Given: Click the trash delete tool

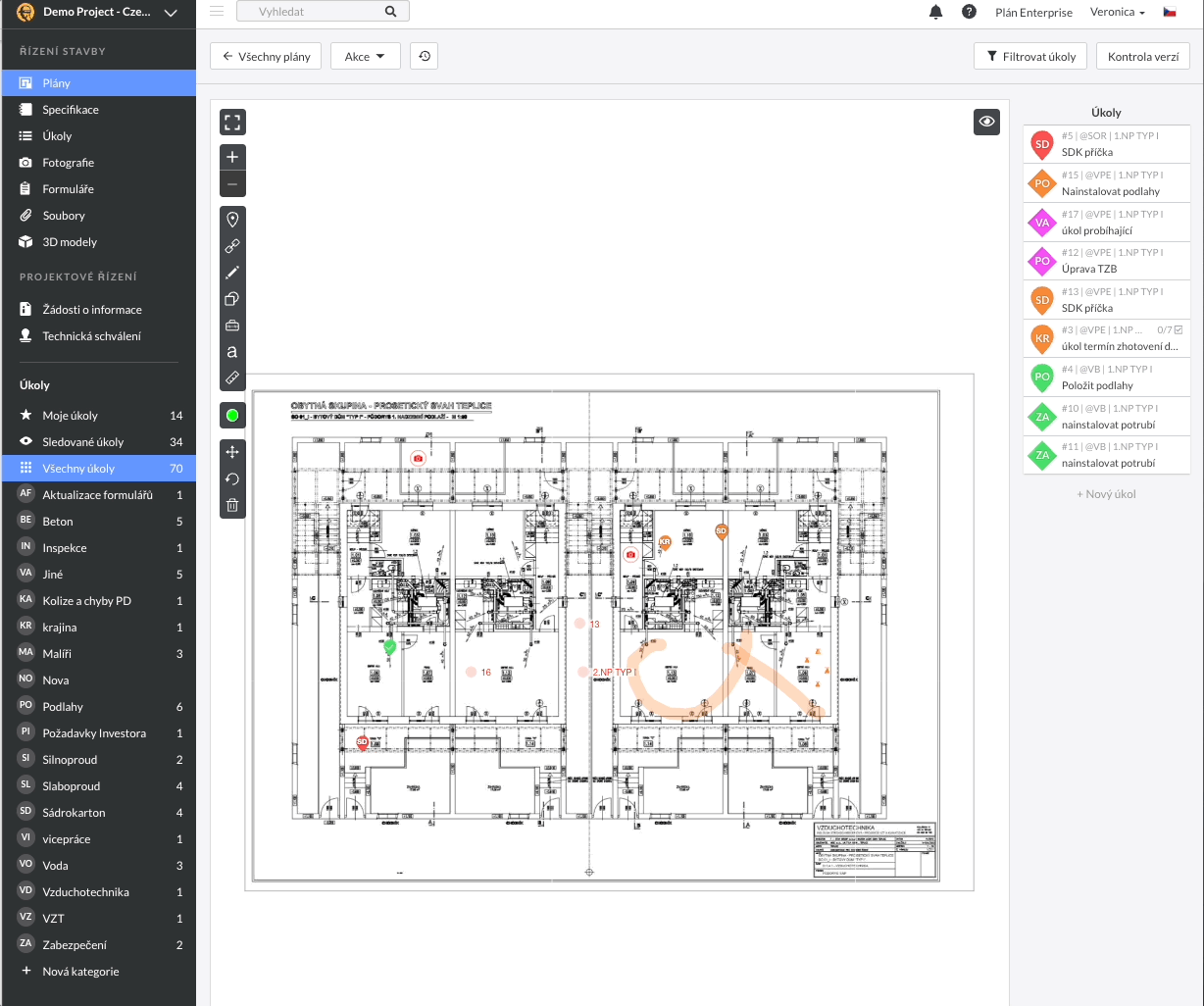Looking at the screenshot, I should pyautogui.click(x=232, y=506).
